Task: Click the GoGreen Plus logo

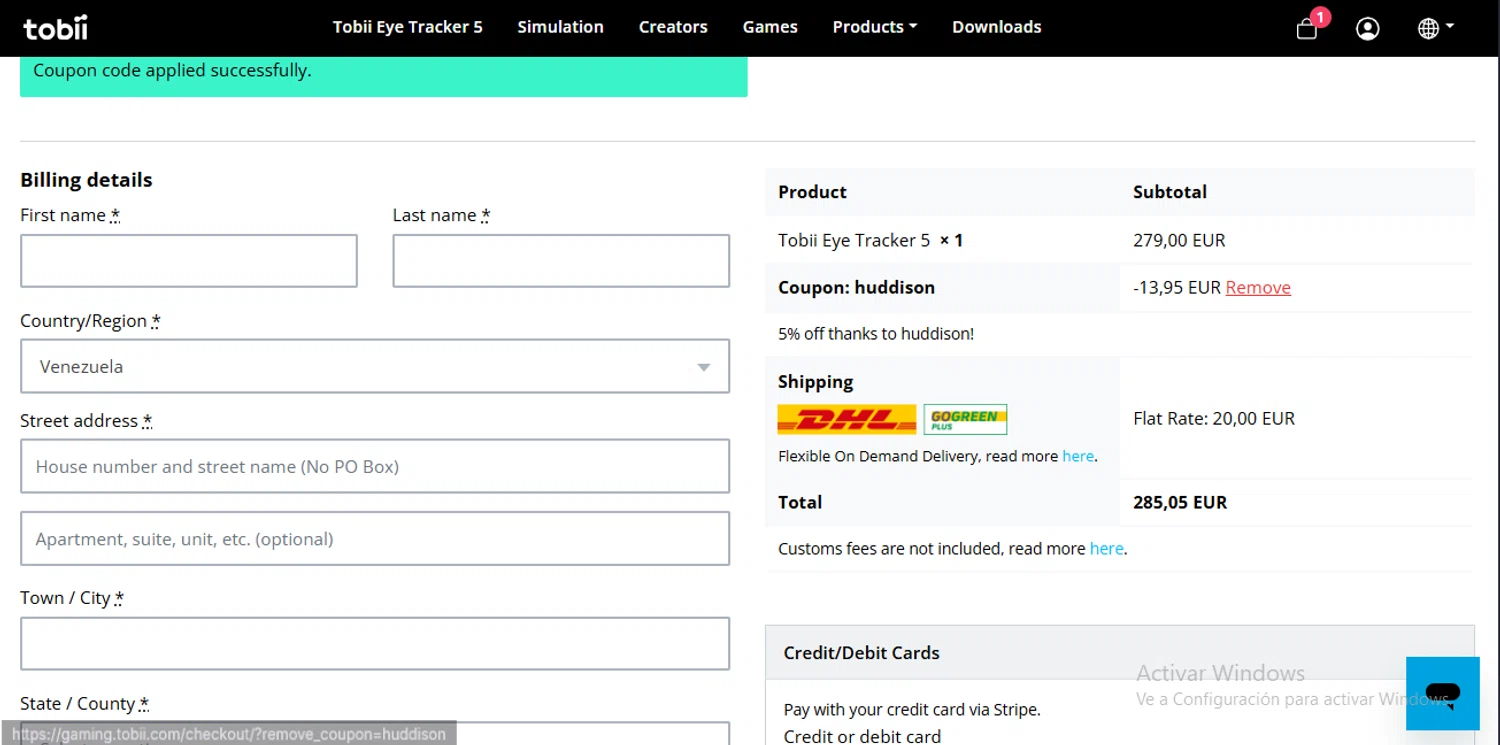Action: [x=965, y=419]
